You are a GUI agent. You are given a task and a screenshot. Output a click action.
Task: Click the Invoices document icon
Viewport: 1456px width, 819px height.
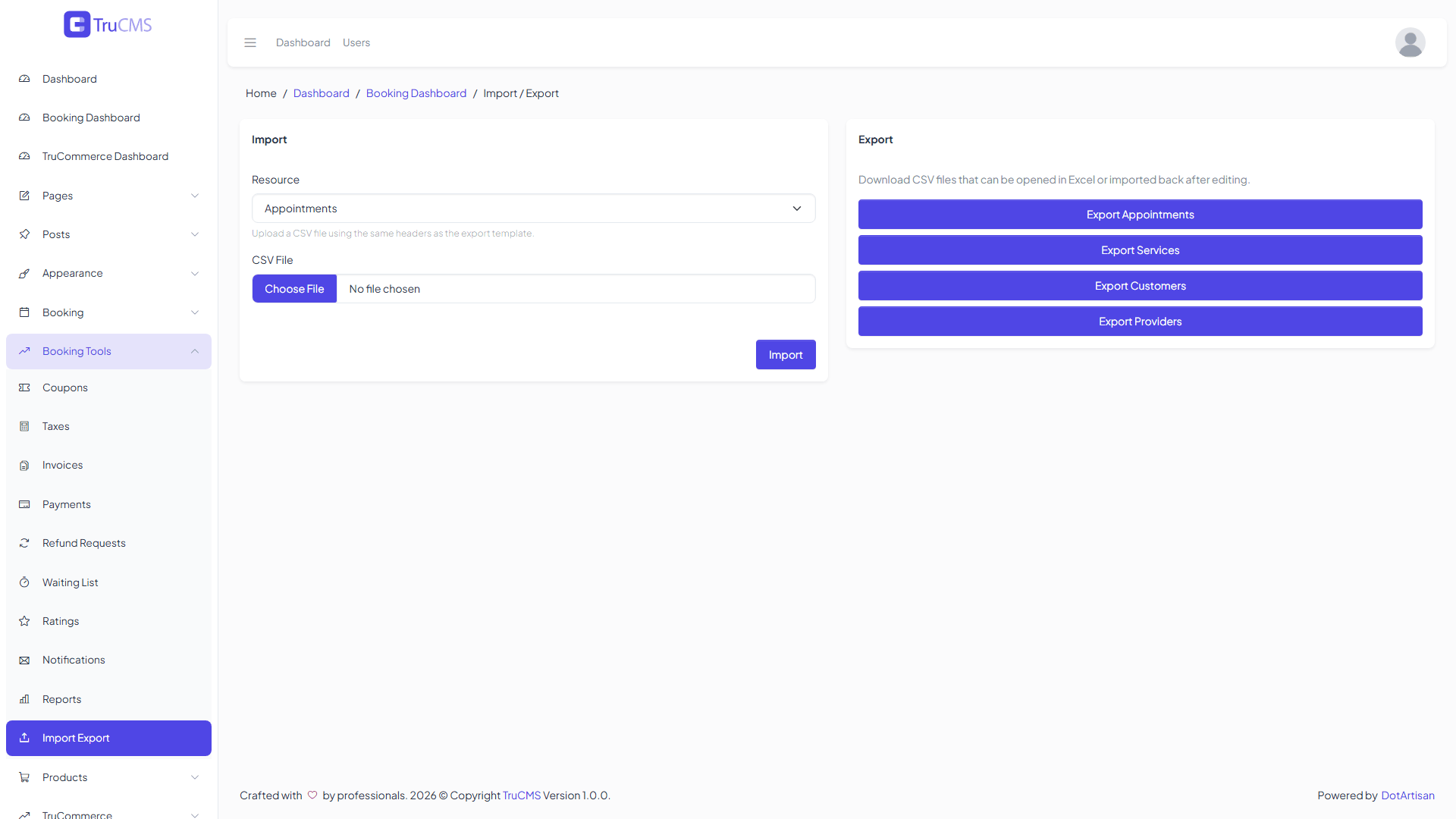point(24,465)
